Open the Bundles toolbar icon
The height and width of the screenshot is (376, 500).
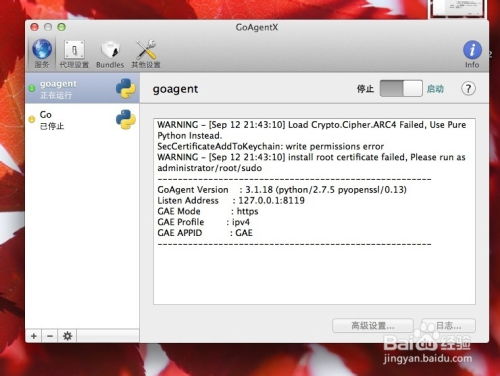coord(110,54)
